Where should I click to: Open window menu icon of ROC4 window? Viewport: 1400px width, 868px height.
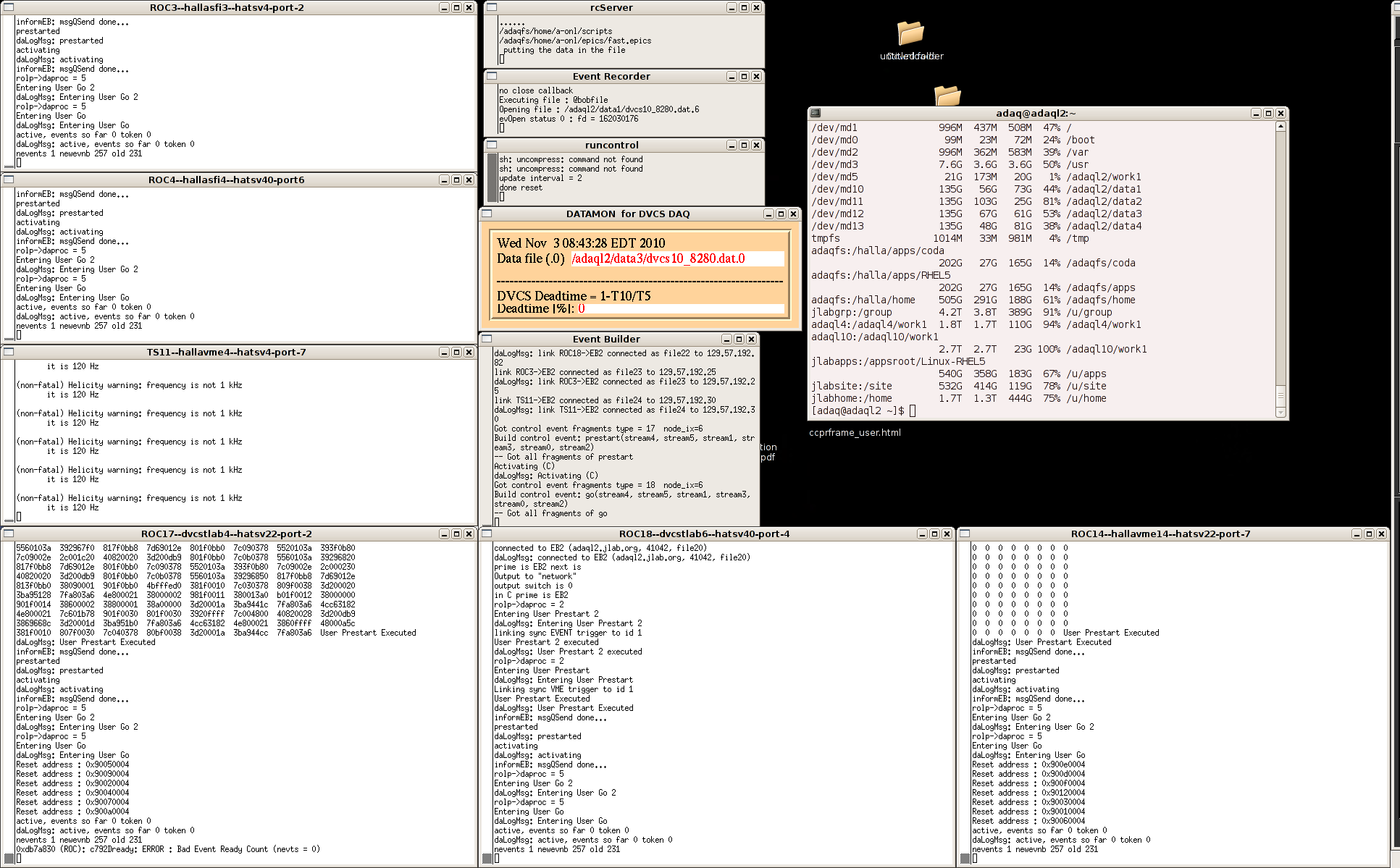click(x=9, y=180)
